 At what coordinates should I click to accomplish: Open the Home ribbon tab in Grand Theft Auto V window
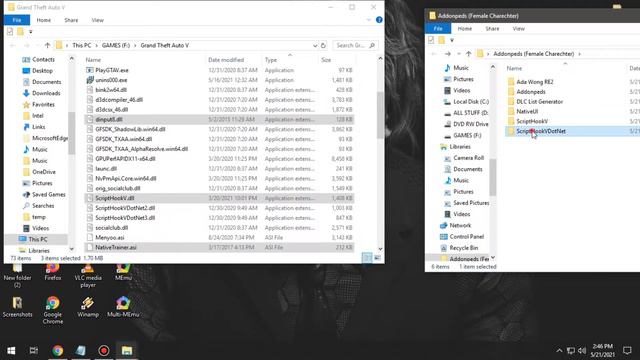pos(44,20)
